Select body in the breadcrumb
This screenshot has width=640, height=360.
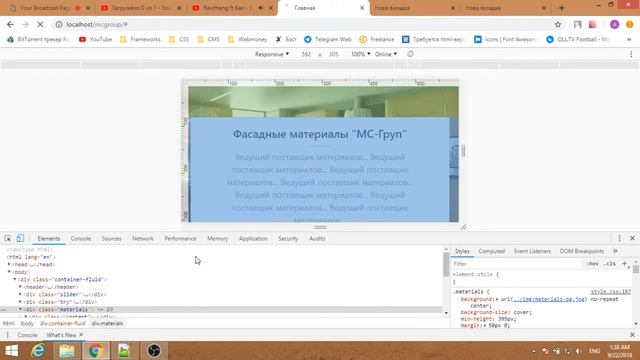(27, 323)
